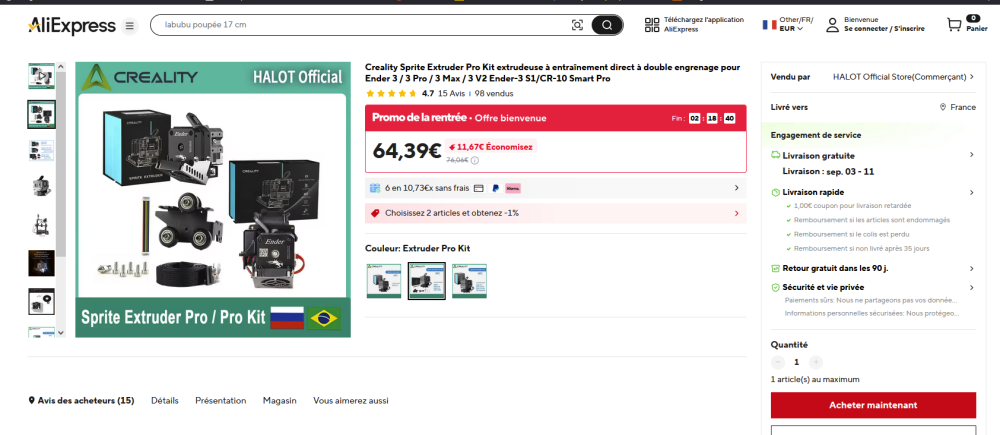Image resolution: width=1000 pixels, height=435 pixels.
Task: Click the Retour gratuit box icon
Action: tap(776, 269)
